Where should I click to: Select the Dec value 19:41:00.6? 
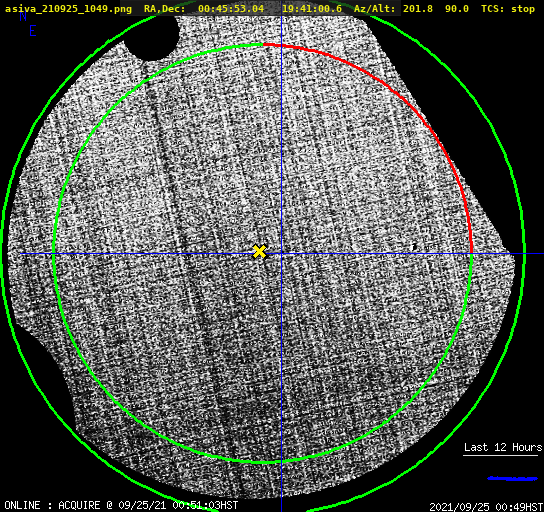click(x=312, y=9)
